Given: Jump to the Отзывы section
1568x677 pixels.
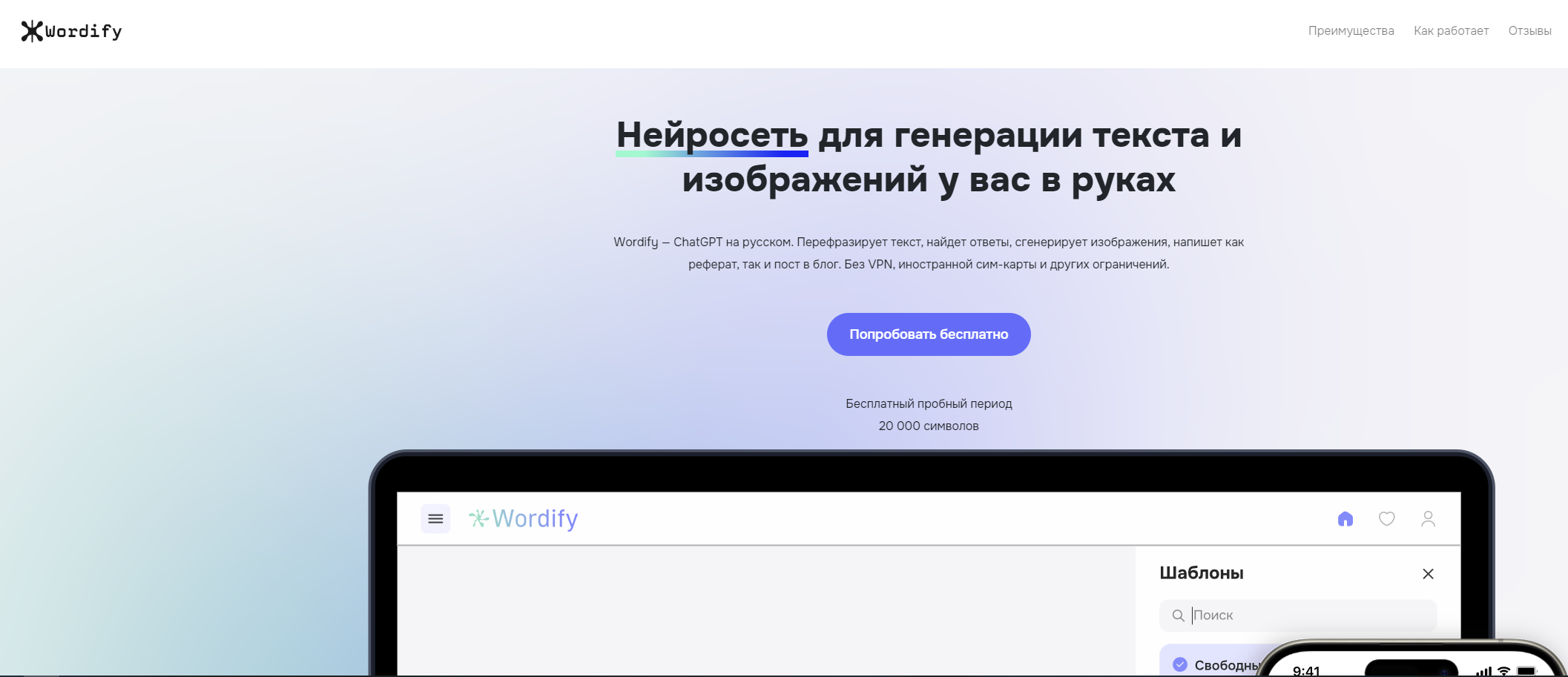Looking at the screenshot, I should pos(1529,31).
